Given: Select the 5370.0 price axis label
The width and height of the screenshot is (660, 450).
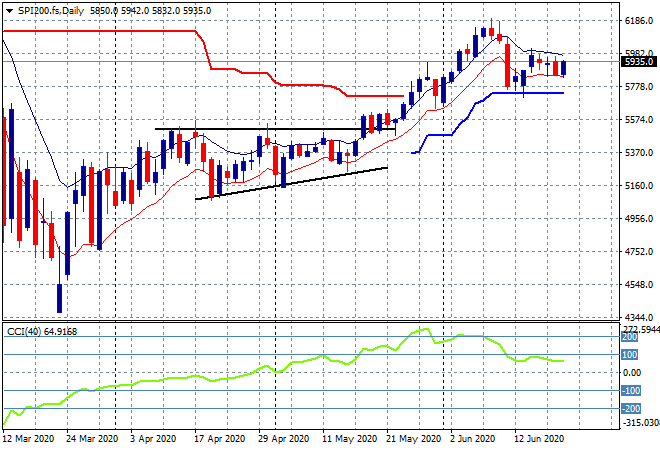Looking at the screenshot, I should 639,153.
